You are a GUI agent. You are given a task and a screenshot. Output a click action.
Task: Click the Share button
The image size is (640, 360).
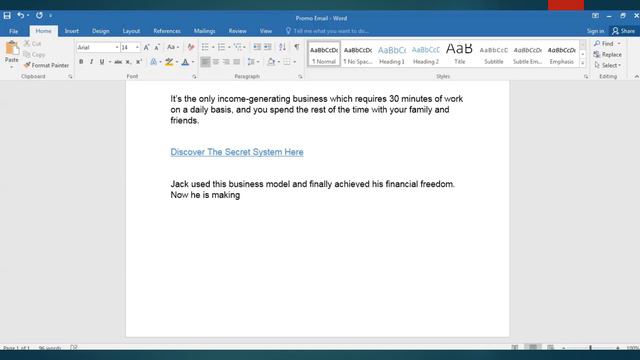click(x=624, y=31)
